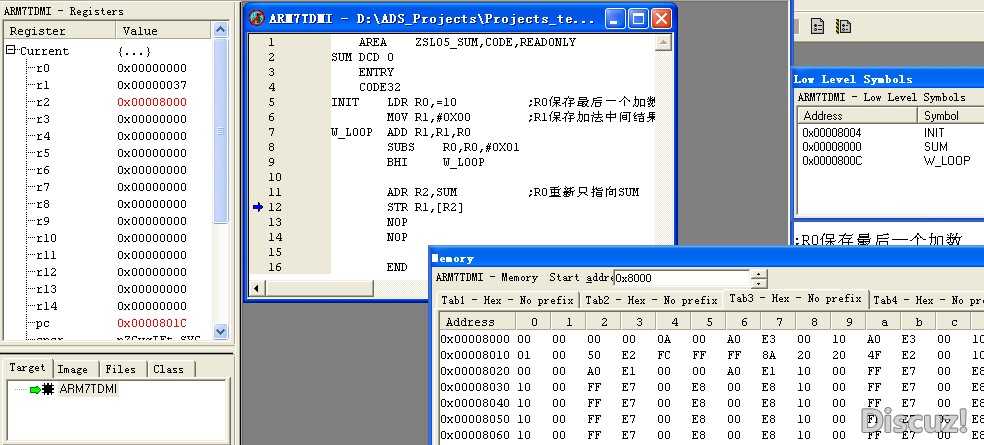This screenshot has width=984, height=445.
Task: Click address 0x00008004 in Low Level Symbols
Action: pyautogui.click(x=832, y=132)
